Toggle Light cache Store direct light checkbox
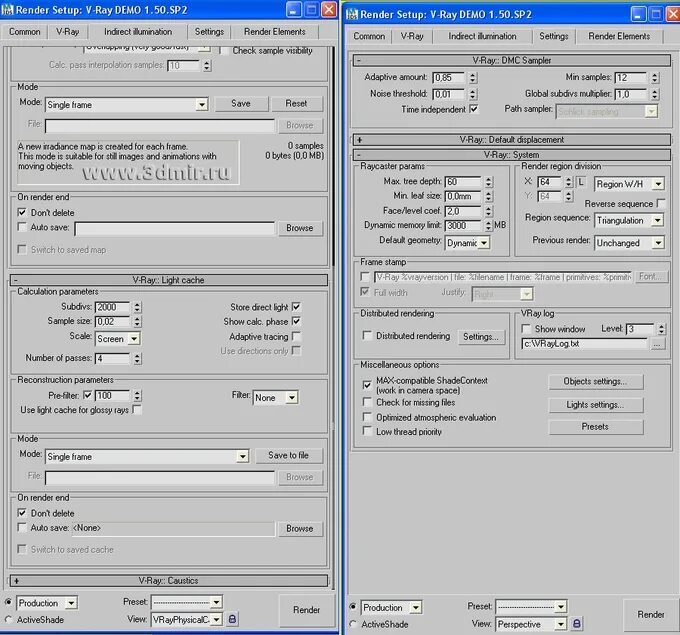Viewport: 680px width, 635px height. [x=296, y=307]
